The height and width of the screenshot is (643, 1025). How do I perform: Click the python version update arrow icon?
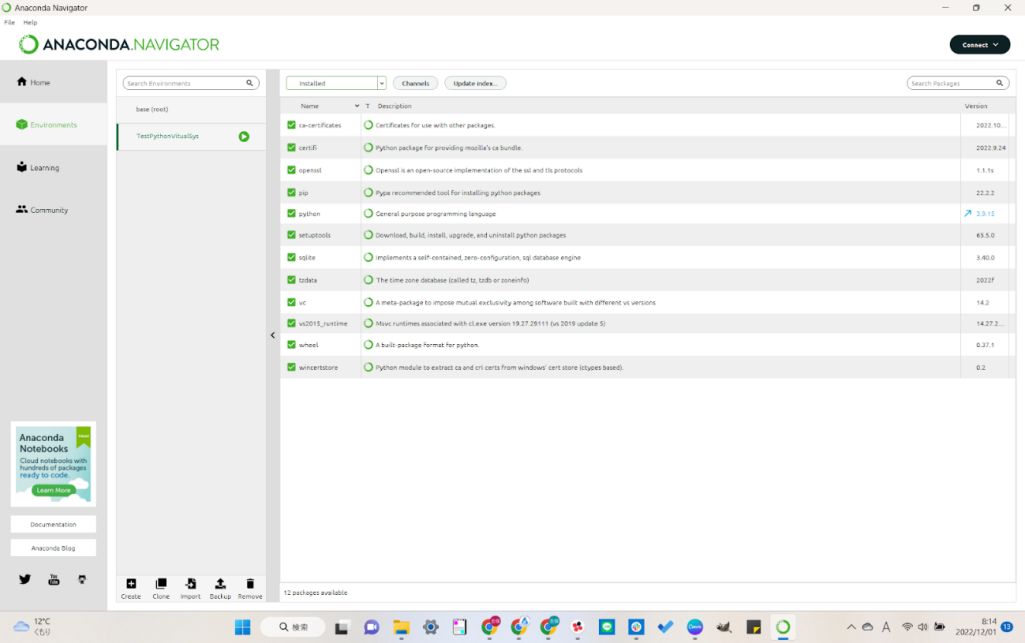coord(967,214)
